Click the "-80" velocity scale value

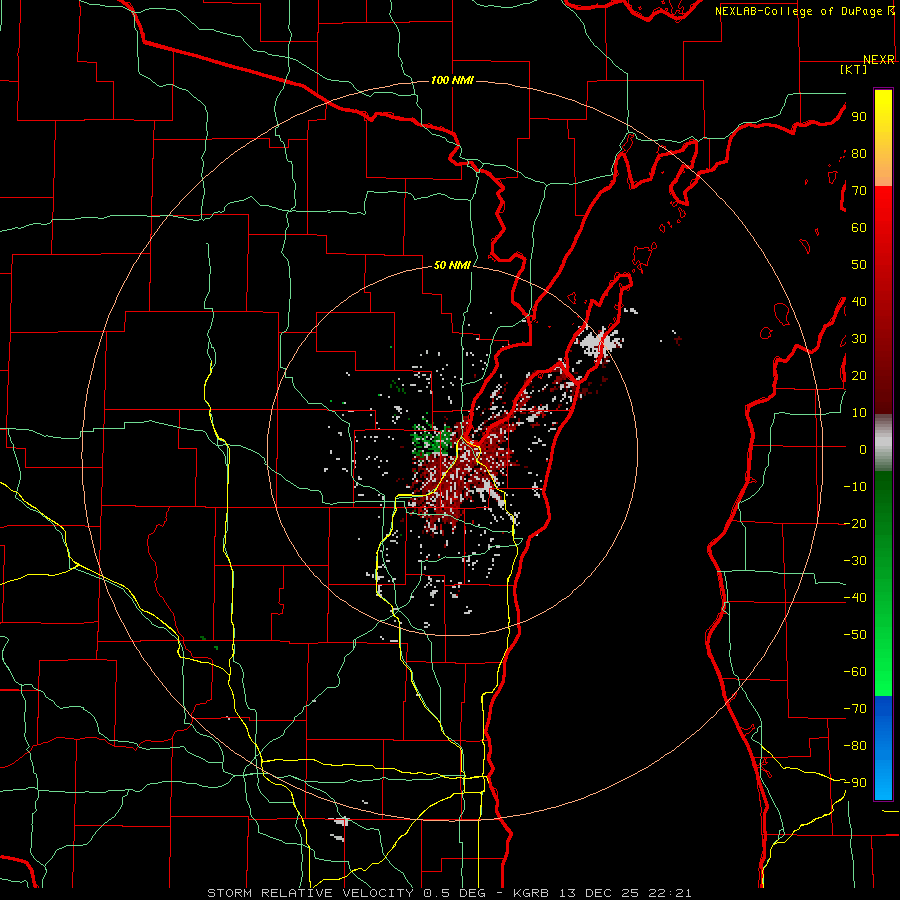click(855, 746)
